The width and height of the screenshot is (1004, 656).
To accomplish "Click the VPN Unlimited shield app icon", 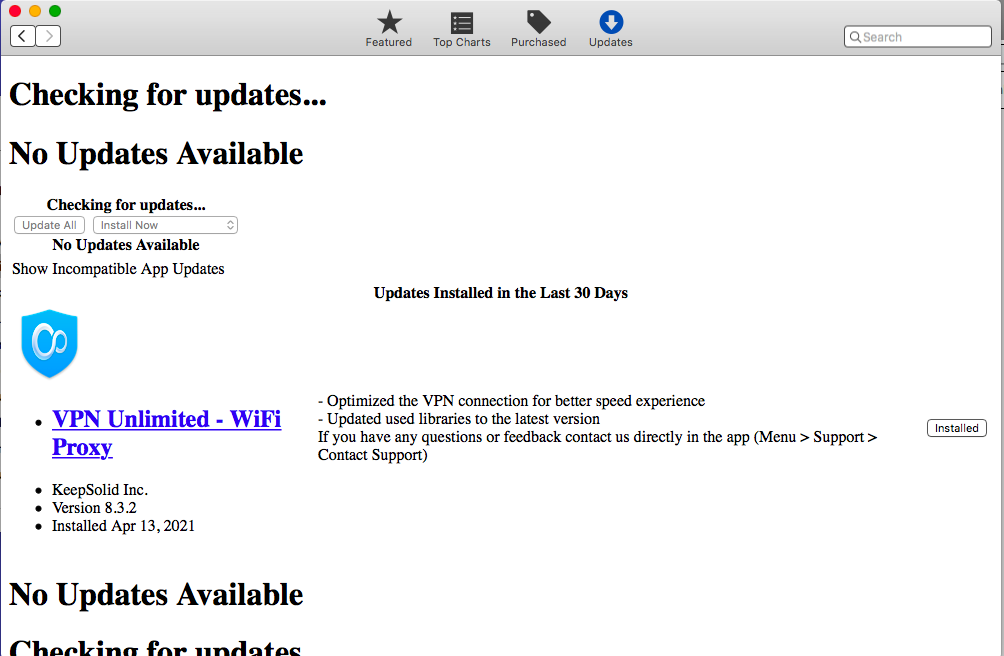I will coord(49,344).
